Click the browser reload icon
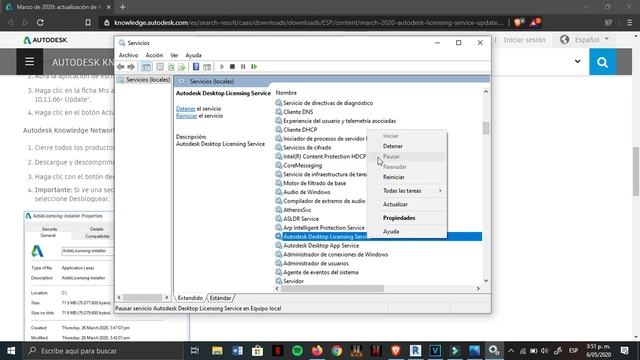 click(x=40, y=22)
